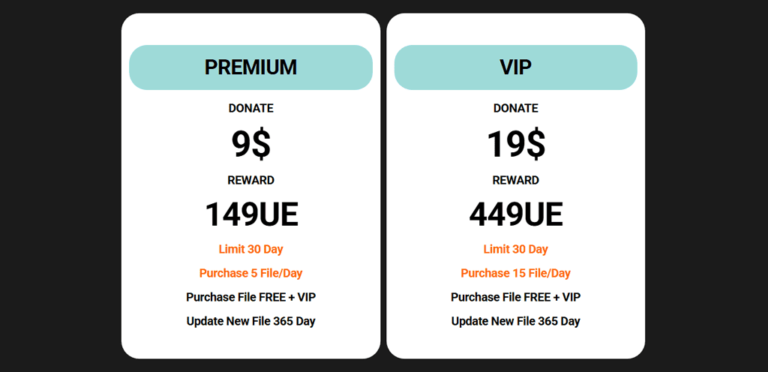Click the Purchase 5 File/Day text
Screen dimensions: 768x372
click(x=251, y=273)
